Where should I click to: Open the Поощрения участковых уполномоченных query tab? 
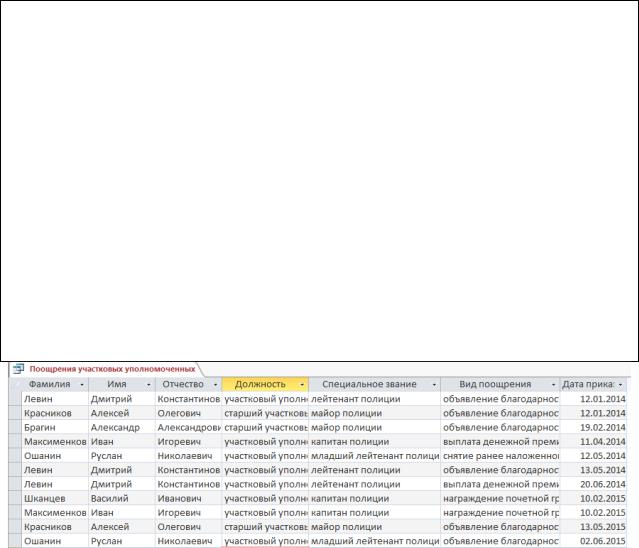108,368
